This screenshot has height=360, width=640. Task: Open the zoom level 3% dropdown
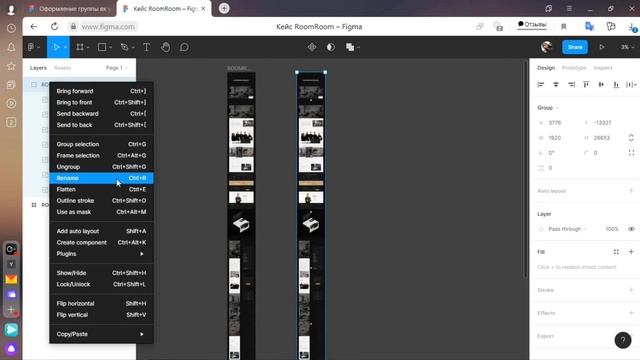627,47
